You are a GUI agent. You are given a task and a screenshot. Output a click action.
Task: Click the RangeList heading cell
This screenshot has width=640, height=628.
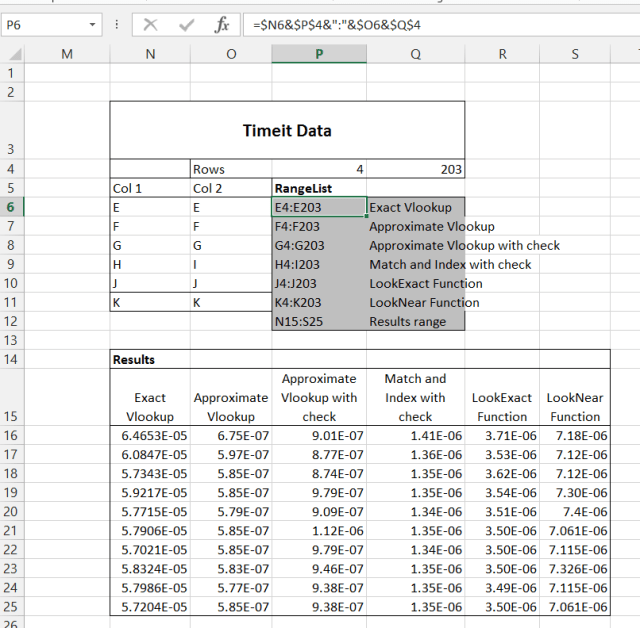coord(319,188)
